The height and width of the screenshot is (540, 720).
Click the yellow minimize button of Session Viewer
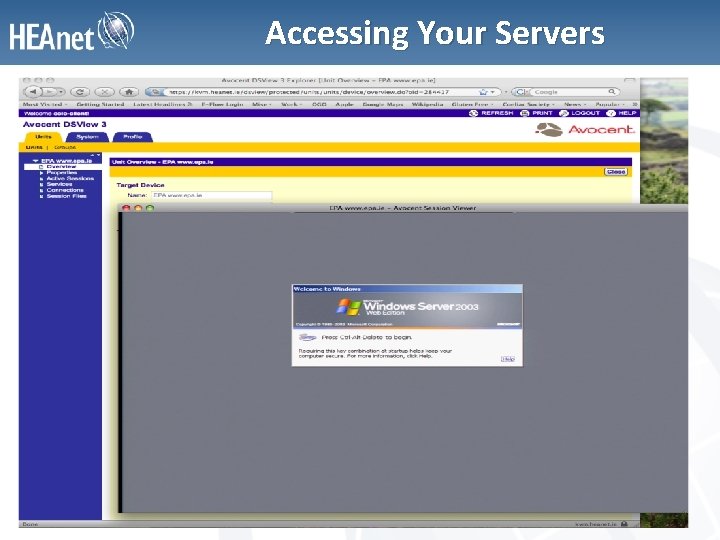(138, 208)
